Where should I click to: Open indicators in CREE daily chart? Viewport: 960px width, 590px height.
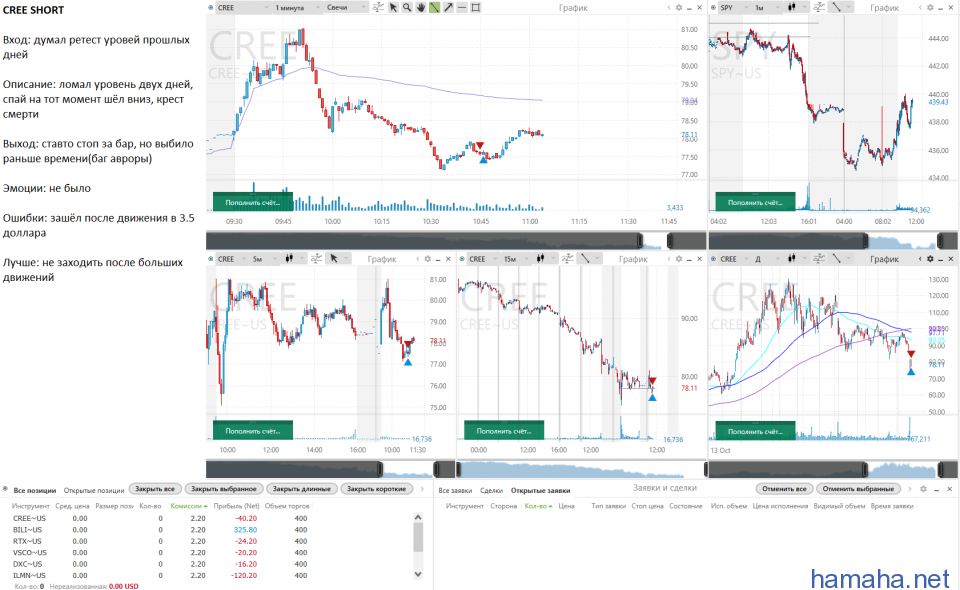[x=819, y=259]
